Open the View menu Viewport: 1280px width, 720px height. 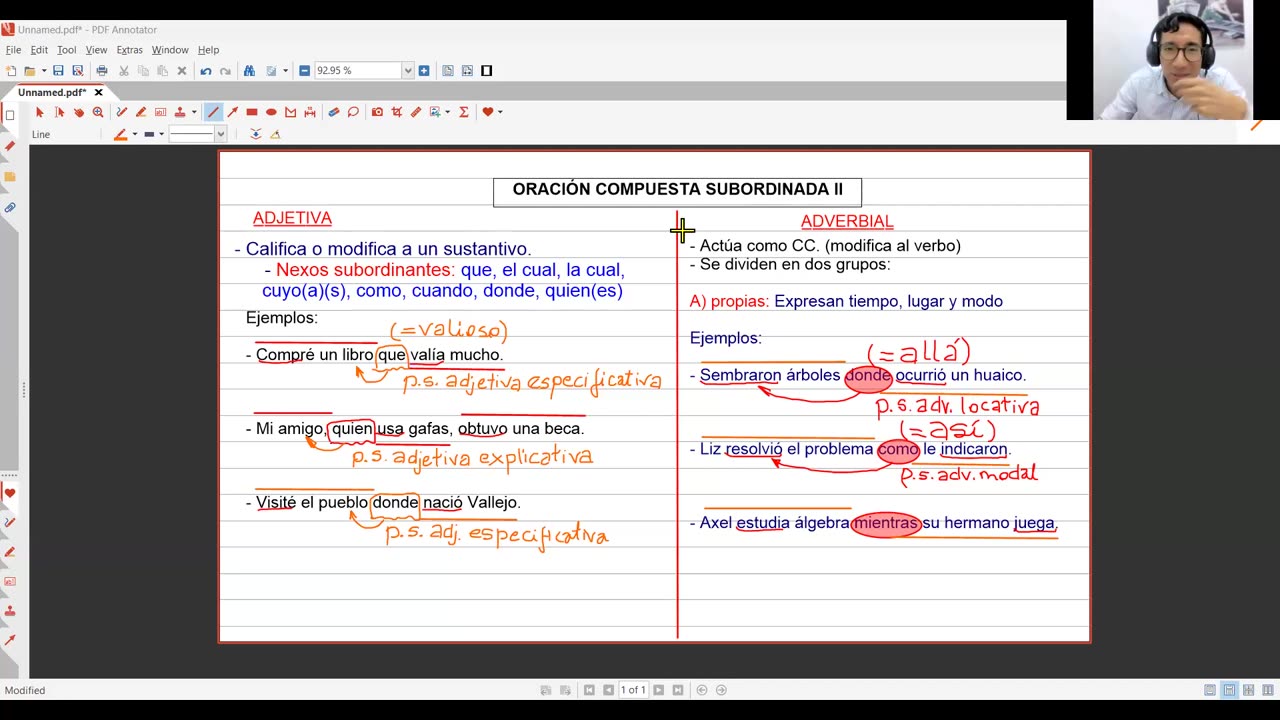[96, 50]
